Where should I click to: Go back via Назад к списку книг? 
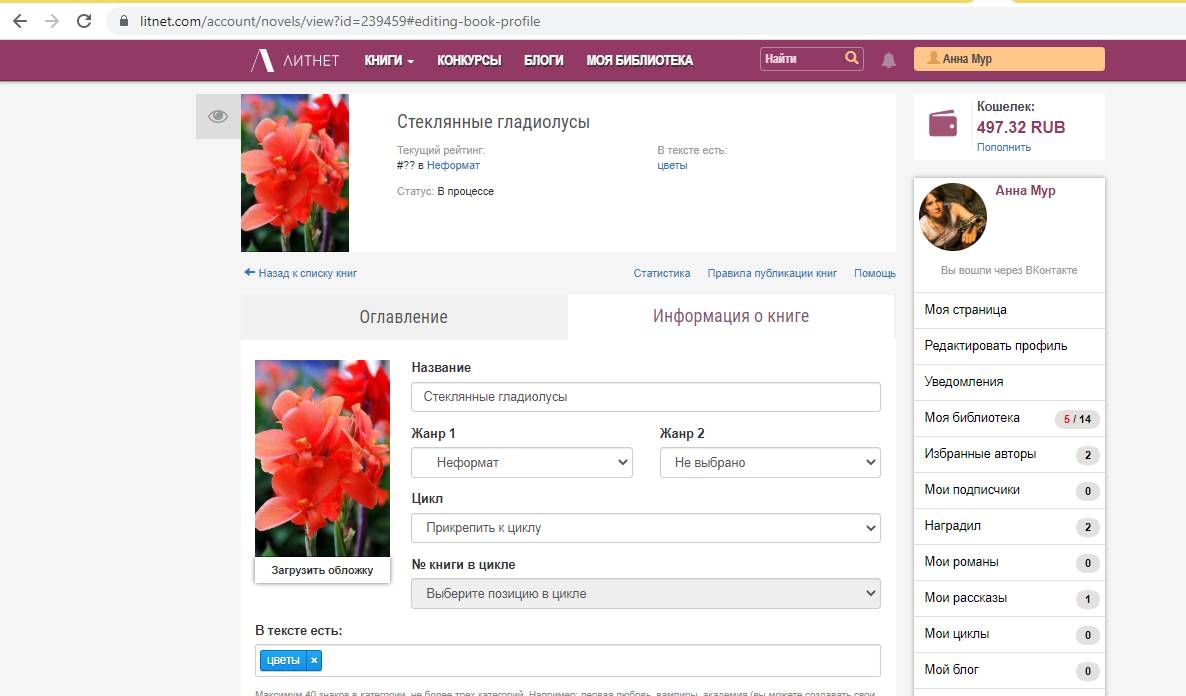pyautogui.click(x=300, y=273)
